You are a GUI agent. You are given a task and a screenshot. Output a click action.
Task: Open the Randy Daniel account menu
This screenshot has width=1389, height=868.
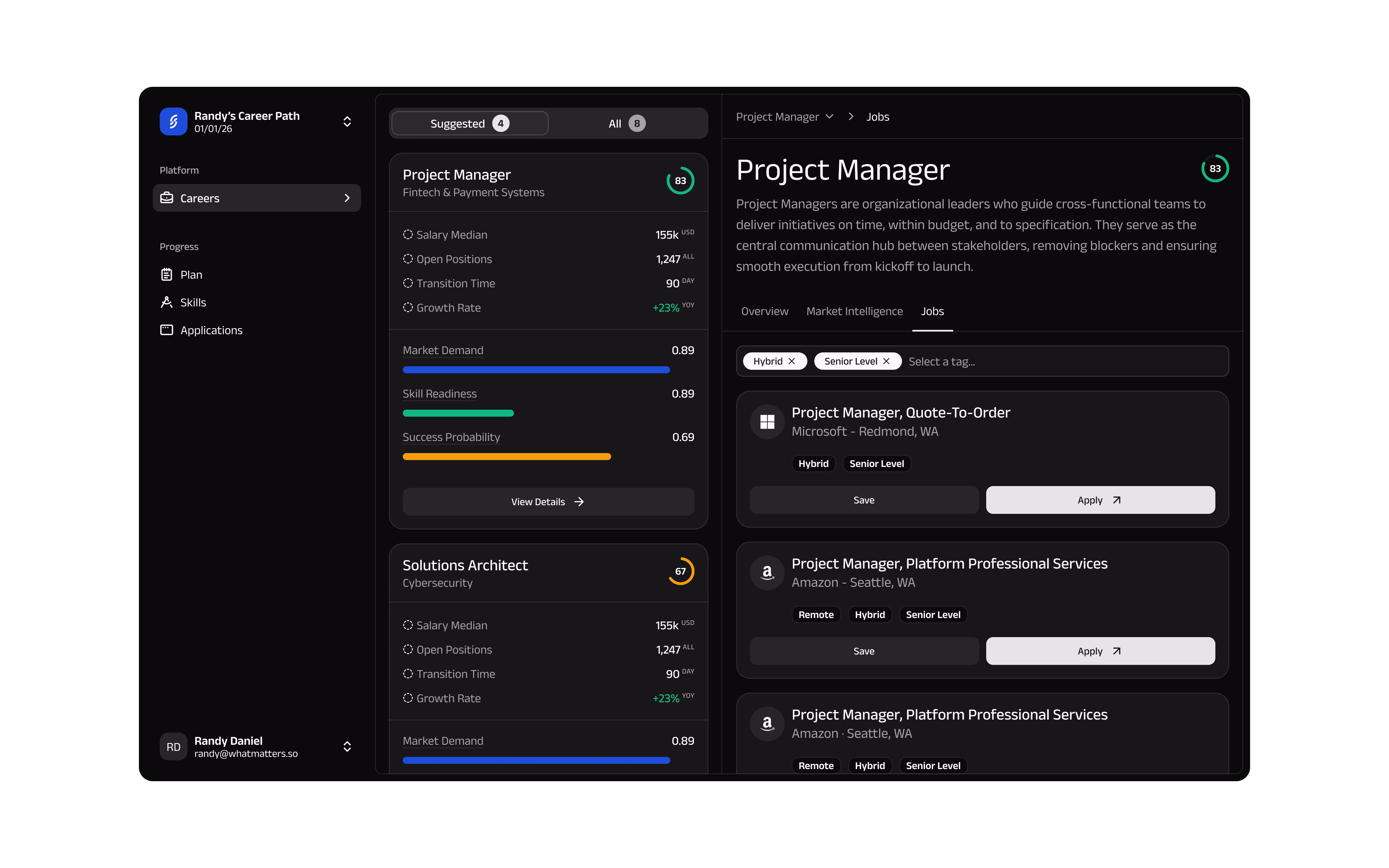pyautogui.click(x=347, y=746)
